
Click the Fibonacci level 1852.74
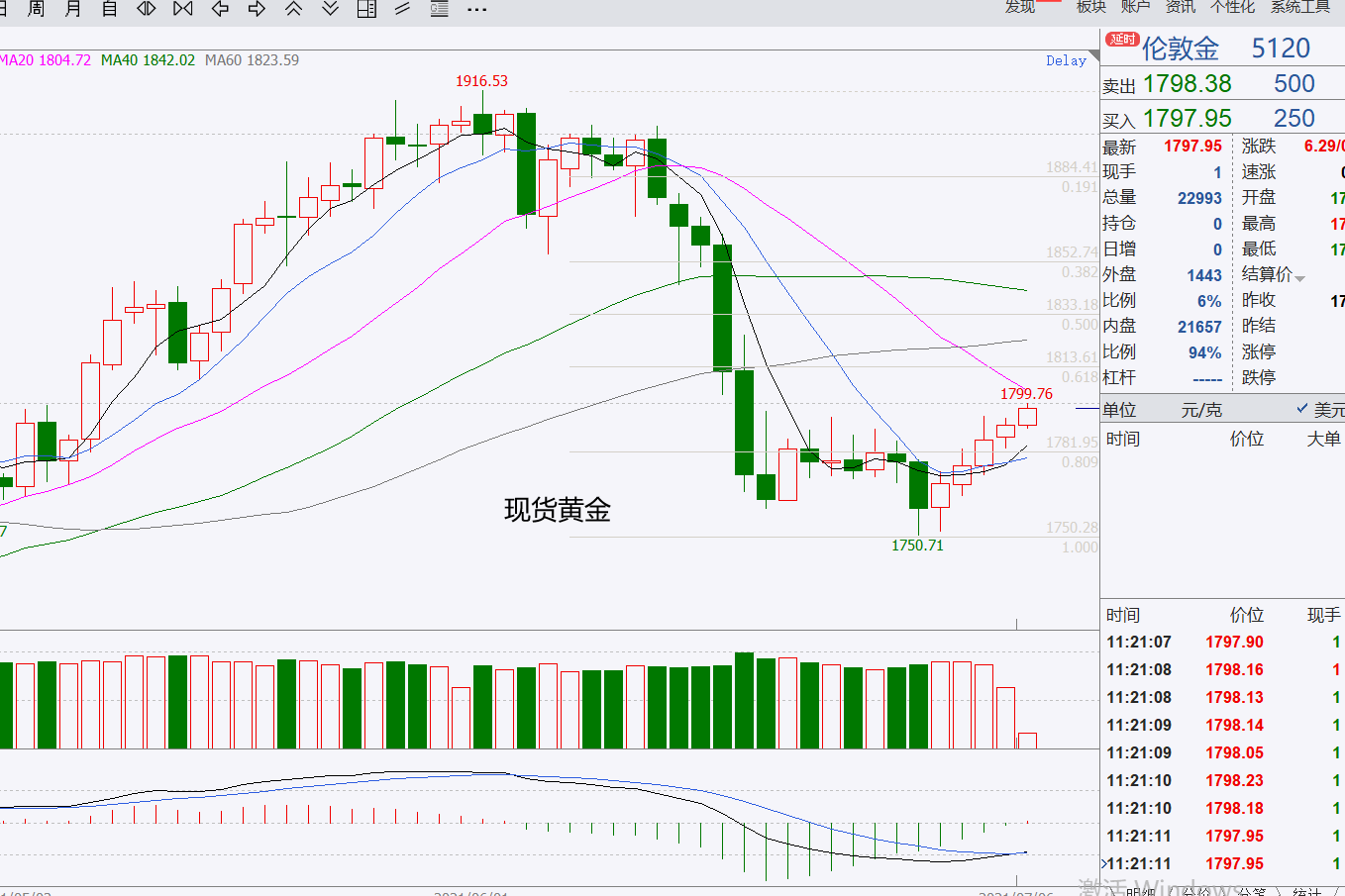coord(1072,252)
